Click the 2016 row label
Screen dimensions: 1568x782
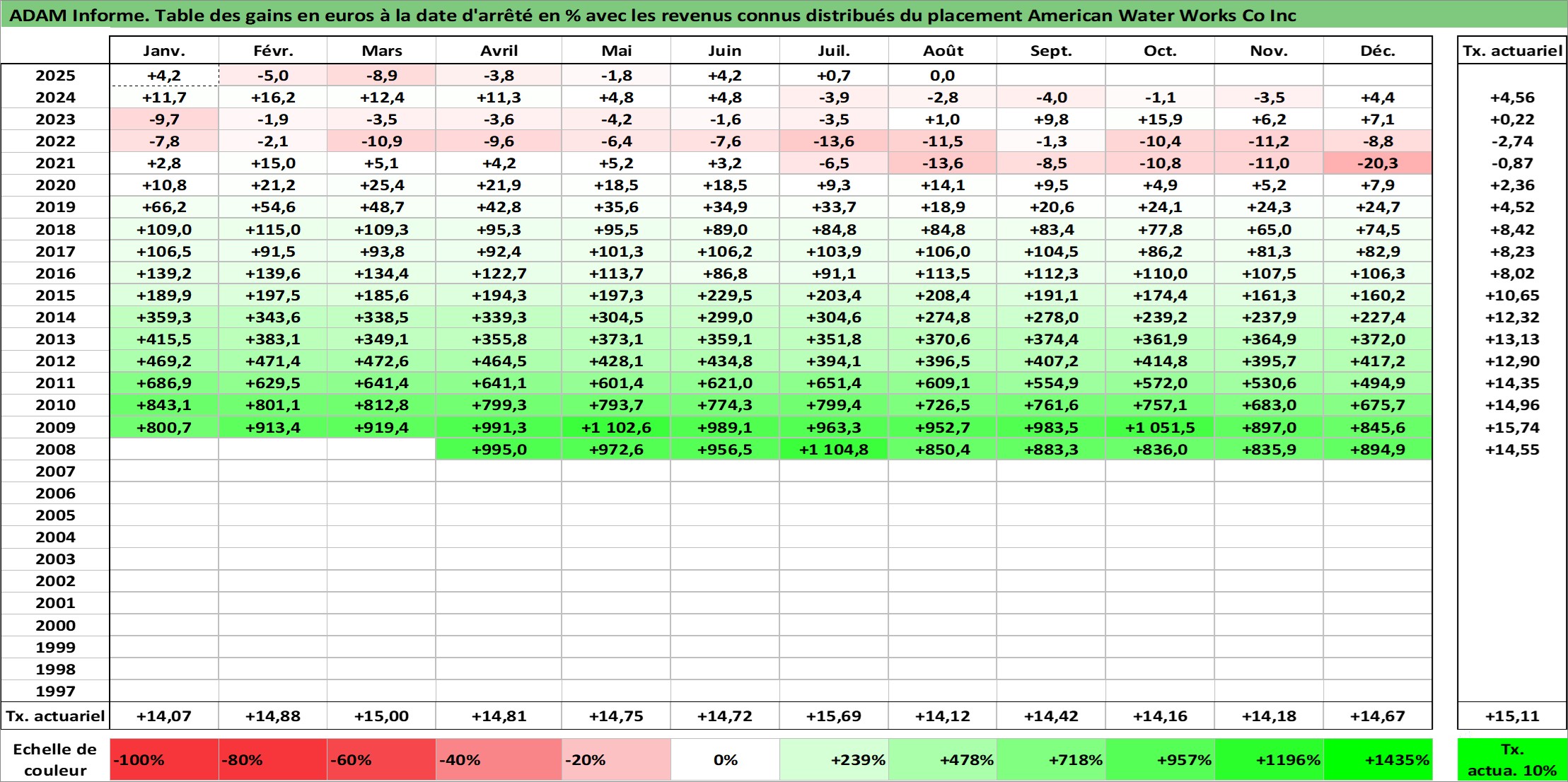(x=55, y=274)
